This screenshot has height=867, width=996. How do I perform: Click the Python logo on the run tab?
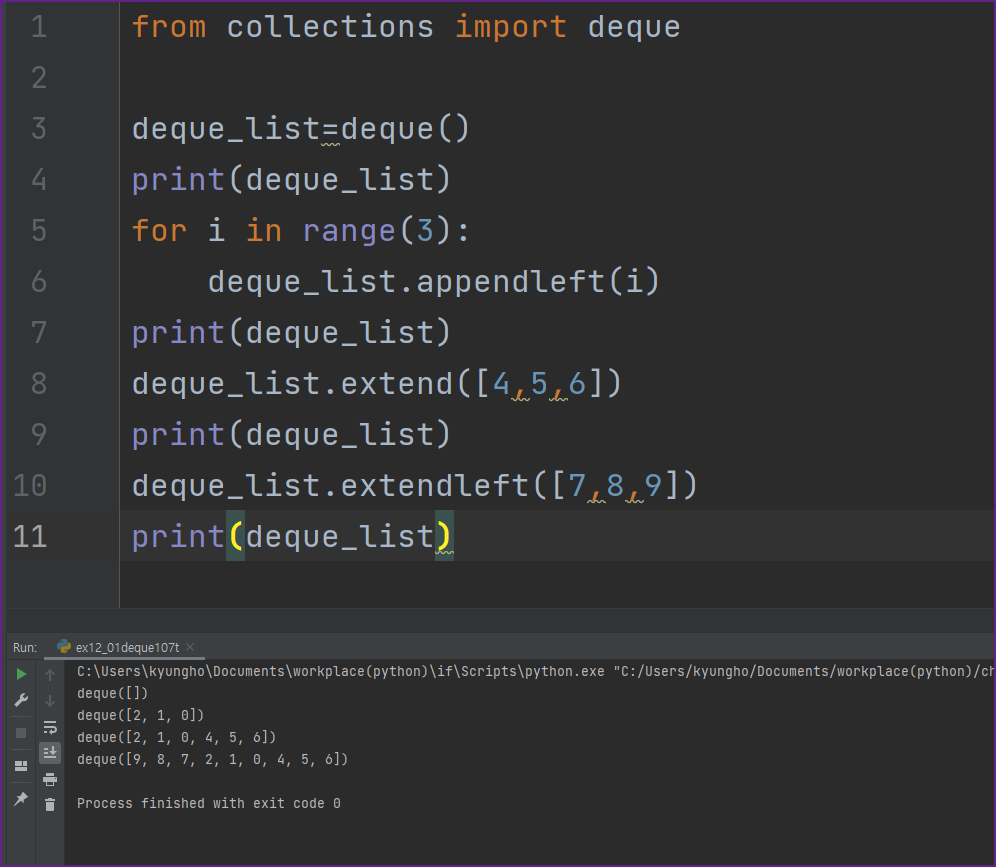(64, 646)
